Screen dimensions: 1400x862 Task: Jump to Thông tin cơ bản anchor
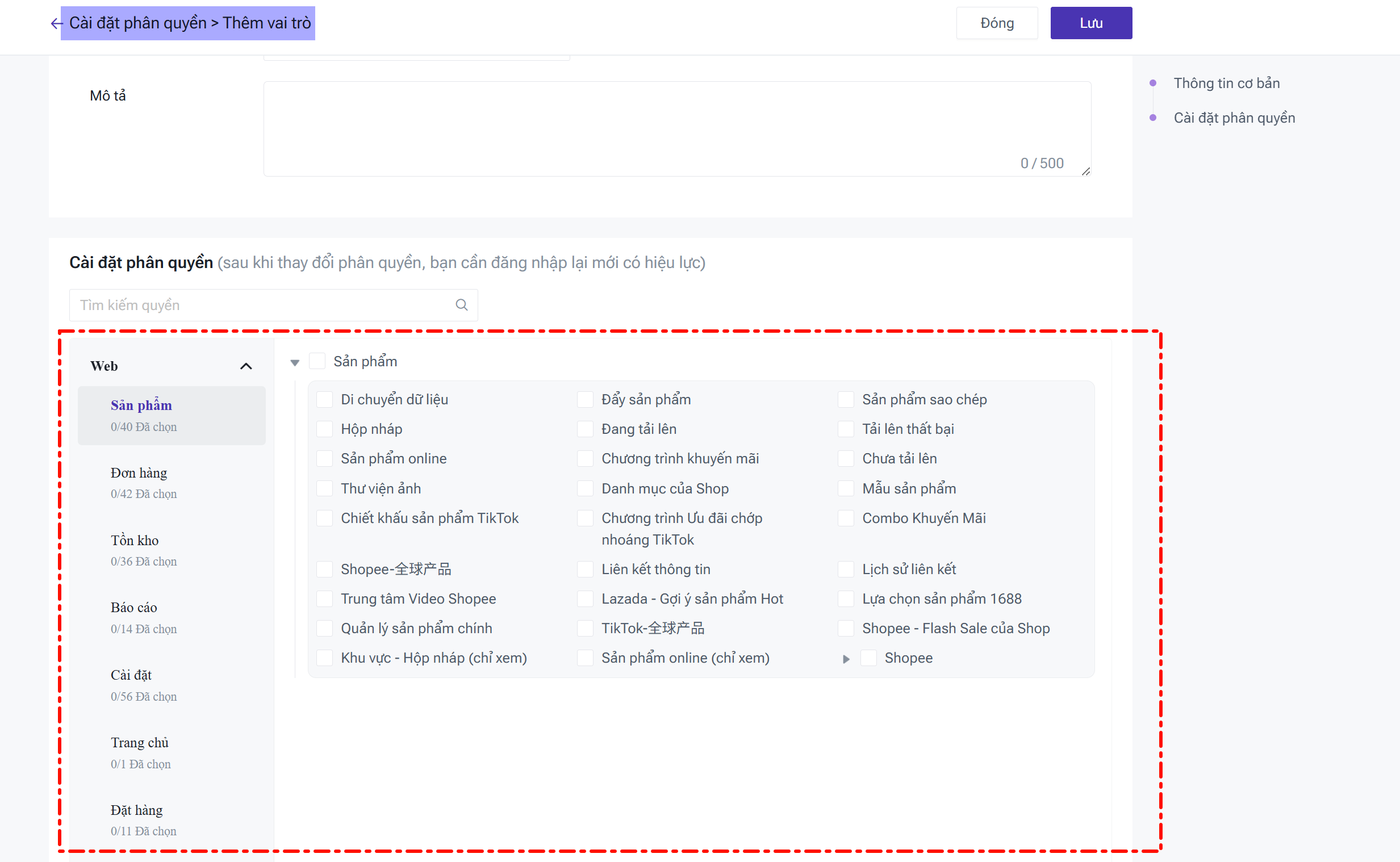[x=1226, y=83]
